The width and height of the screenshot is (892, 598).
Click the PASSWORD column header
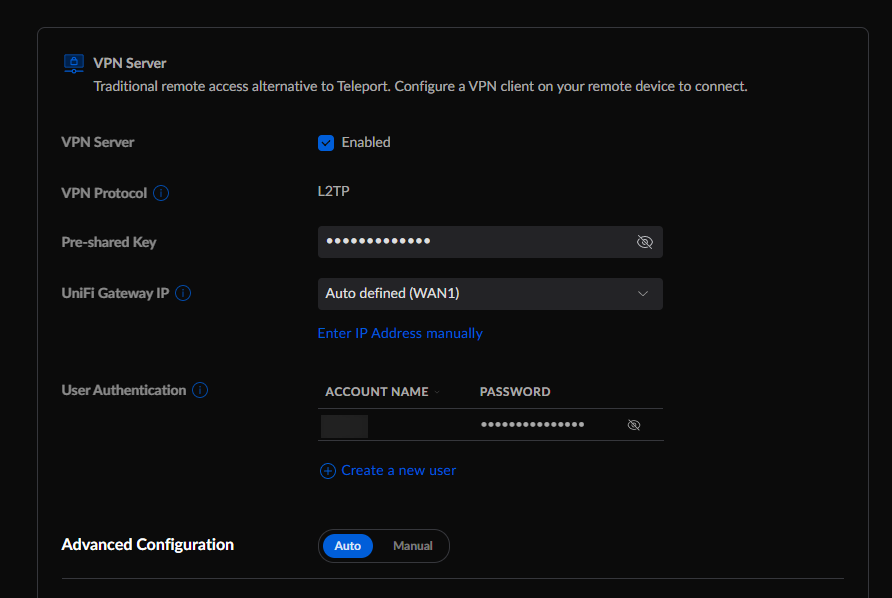(515, 392)
